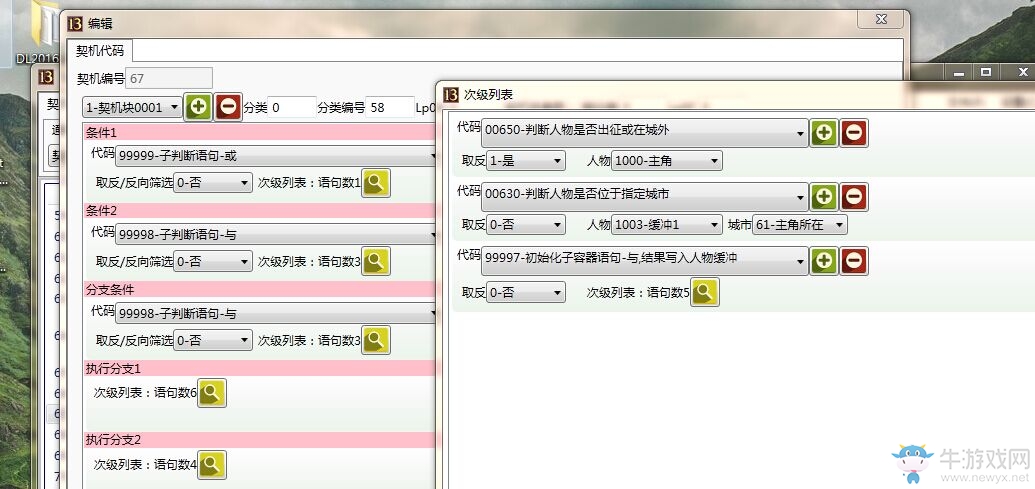1035x489 pixels.
Task: Open 执行分支2 次级列表 magnifier (语句数4)
Action: point(212,465)
